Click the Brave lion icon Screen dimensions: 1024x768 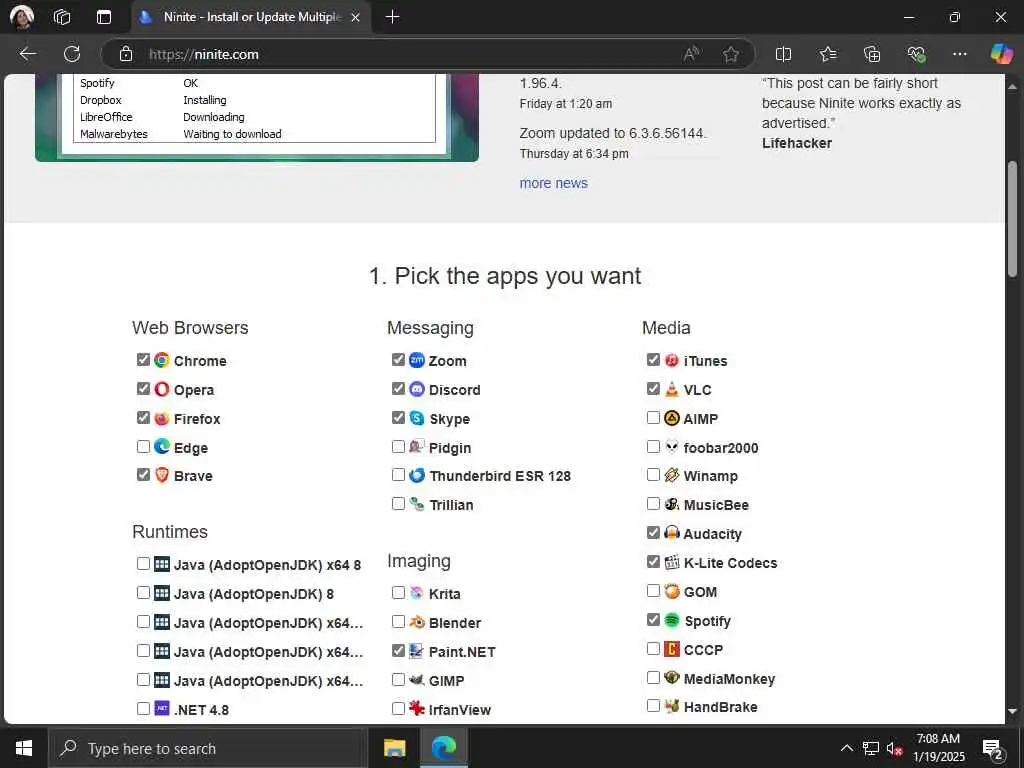pyautogui.click(x=161, y=475)
